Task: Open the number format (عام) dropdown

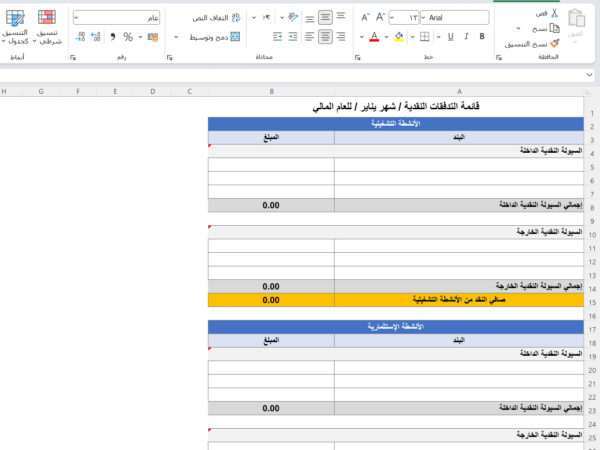Action: 76,18
